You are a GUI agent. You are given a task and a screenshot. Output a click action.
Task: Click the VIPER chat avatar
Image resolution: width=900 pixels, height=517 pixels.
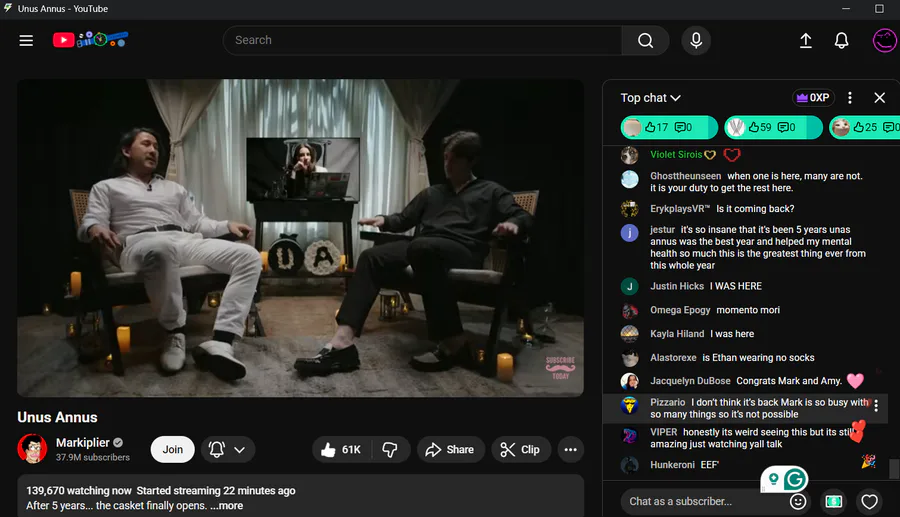click(x=630, y=436)
